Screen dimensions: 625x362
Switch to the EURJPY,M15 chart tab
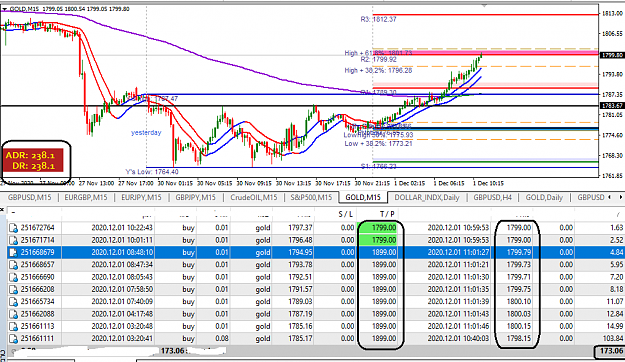click(x=141, y=197)
